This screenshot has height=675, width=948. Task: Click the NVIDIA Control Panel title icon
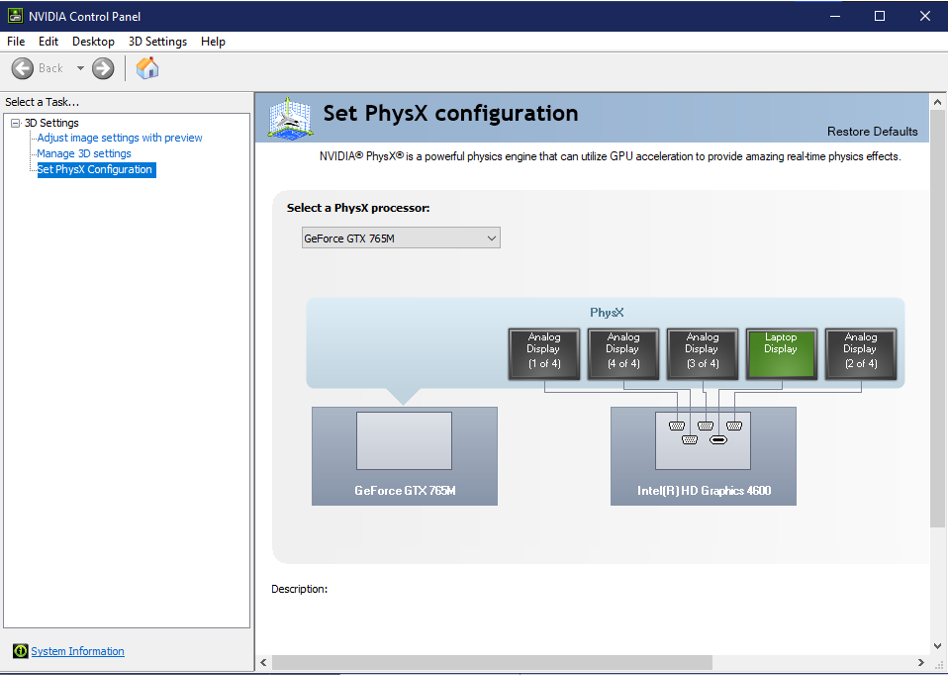(15, 16)
